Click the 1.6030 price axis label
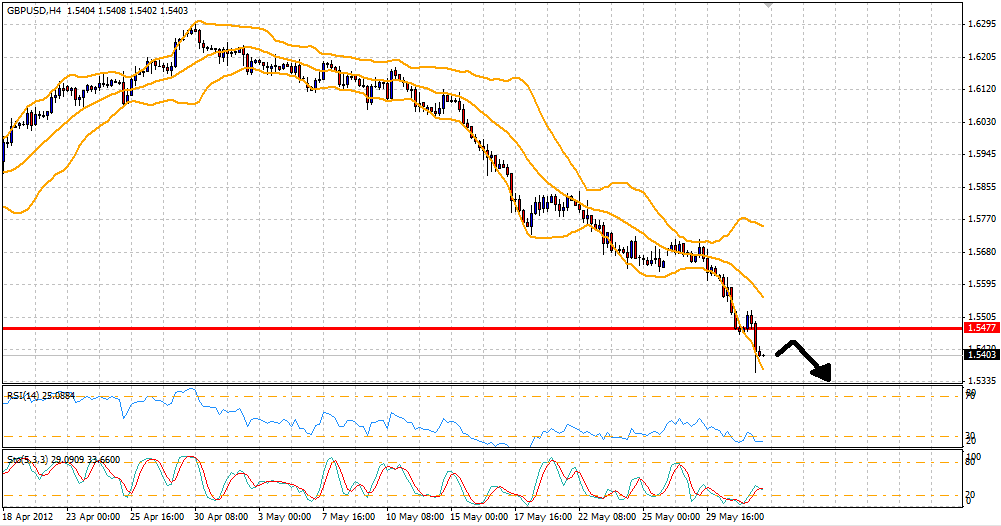This screenshot has height=526, width=1001. tap(982, 121)
